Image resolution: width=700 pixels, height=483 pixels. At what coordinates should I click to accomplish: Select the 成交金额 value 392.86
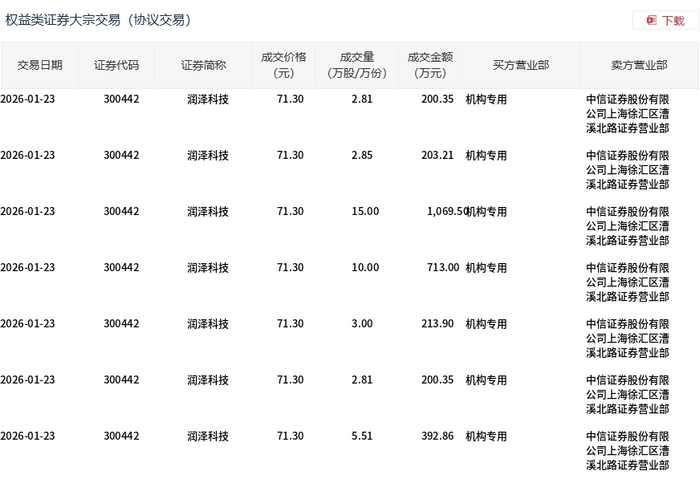point(437,436)
